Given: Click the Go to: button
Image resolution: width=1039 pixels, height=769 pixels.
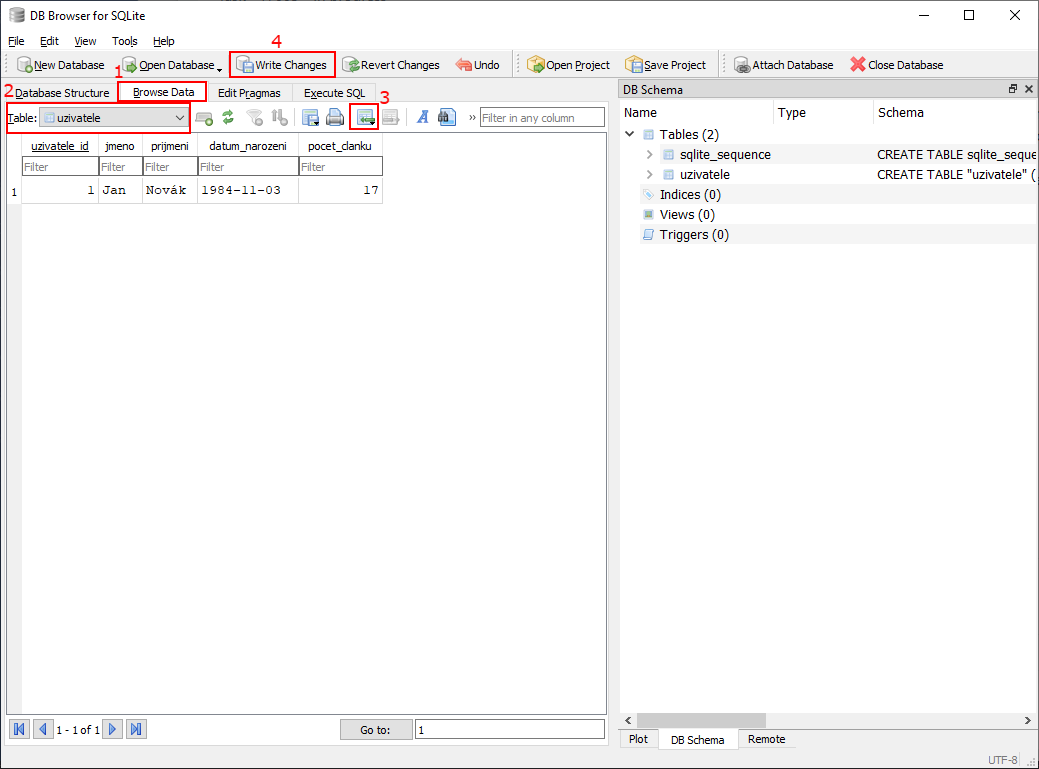Looking at the screenshot, I should 376,730.
